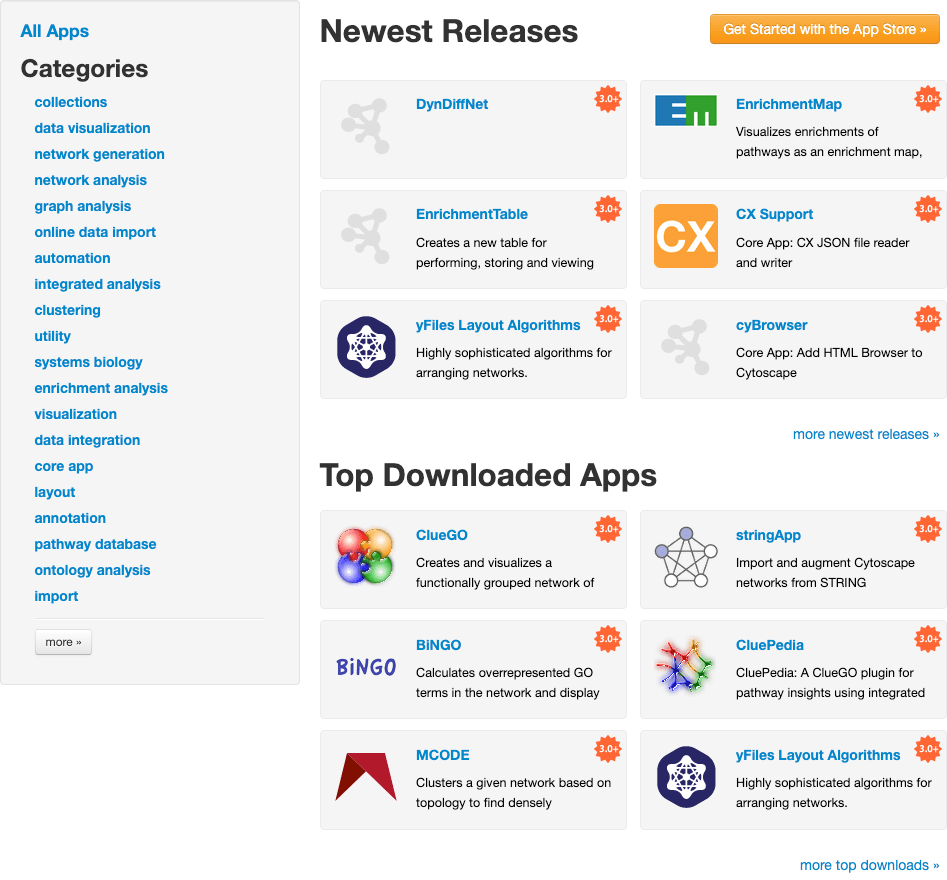This screenshot has height=880, width=947.
Task: Go to the network analysis category
Action: (91, 180)
